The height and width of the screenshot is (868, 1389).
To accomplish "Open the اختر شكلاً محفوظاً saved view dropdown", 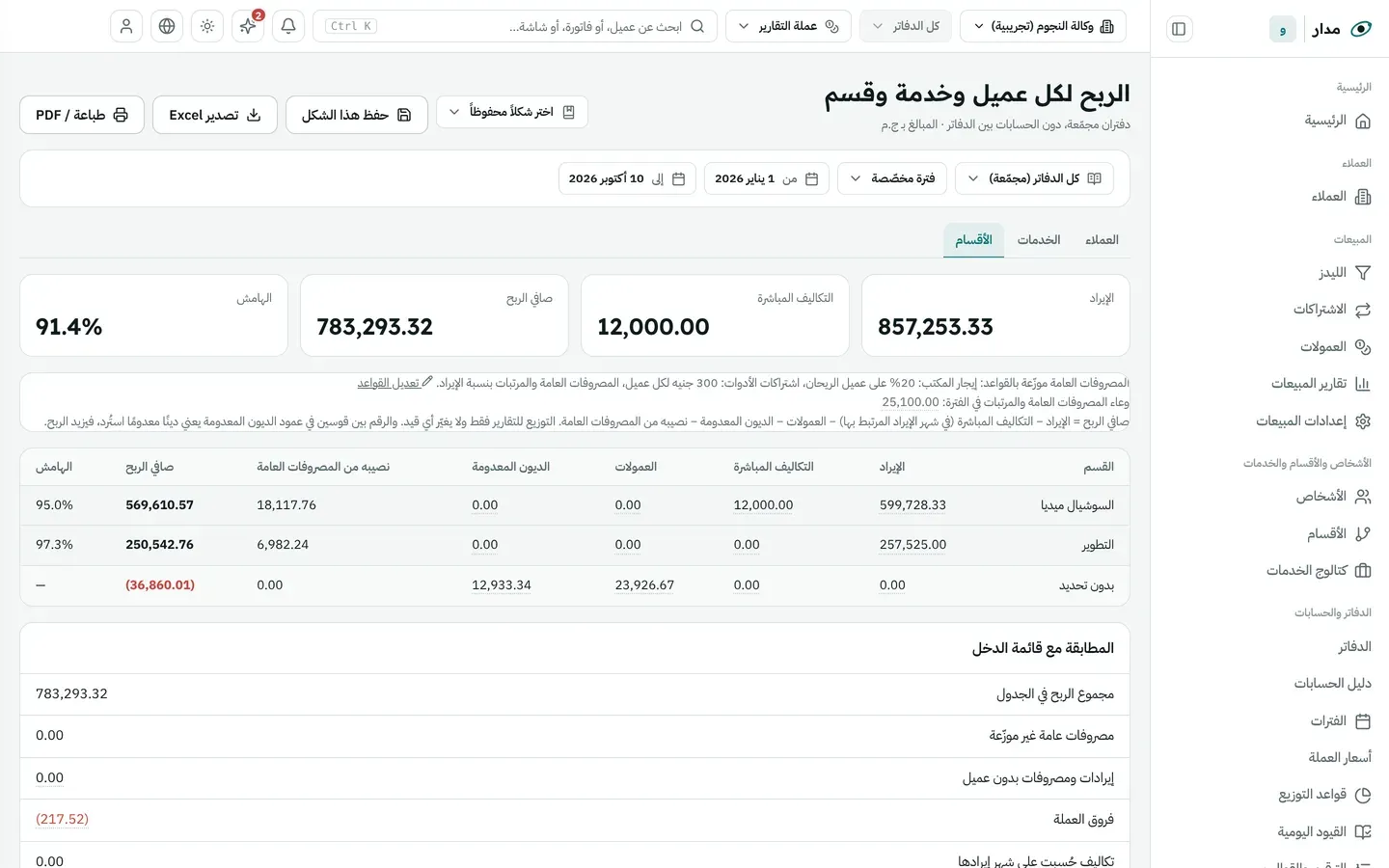I will 512,112.
